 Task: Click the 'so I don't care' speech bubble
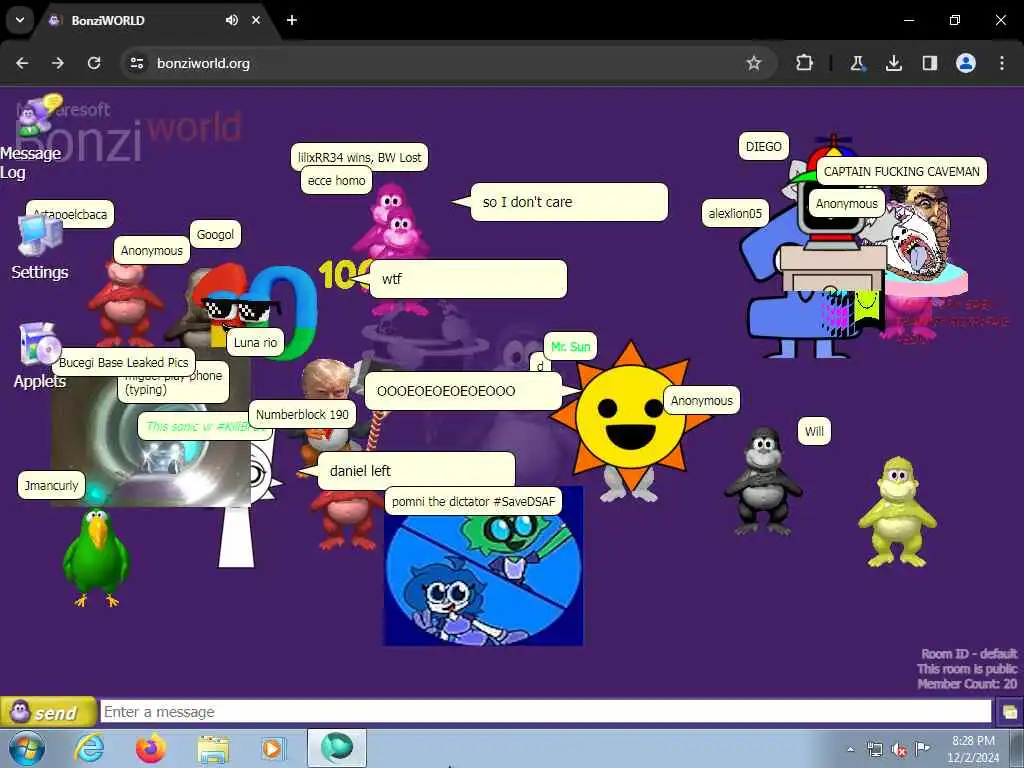click(569, 202)
